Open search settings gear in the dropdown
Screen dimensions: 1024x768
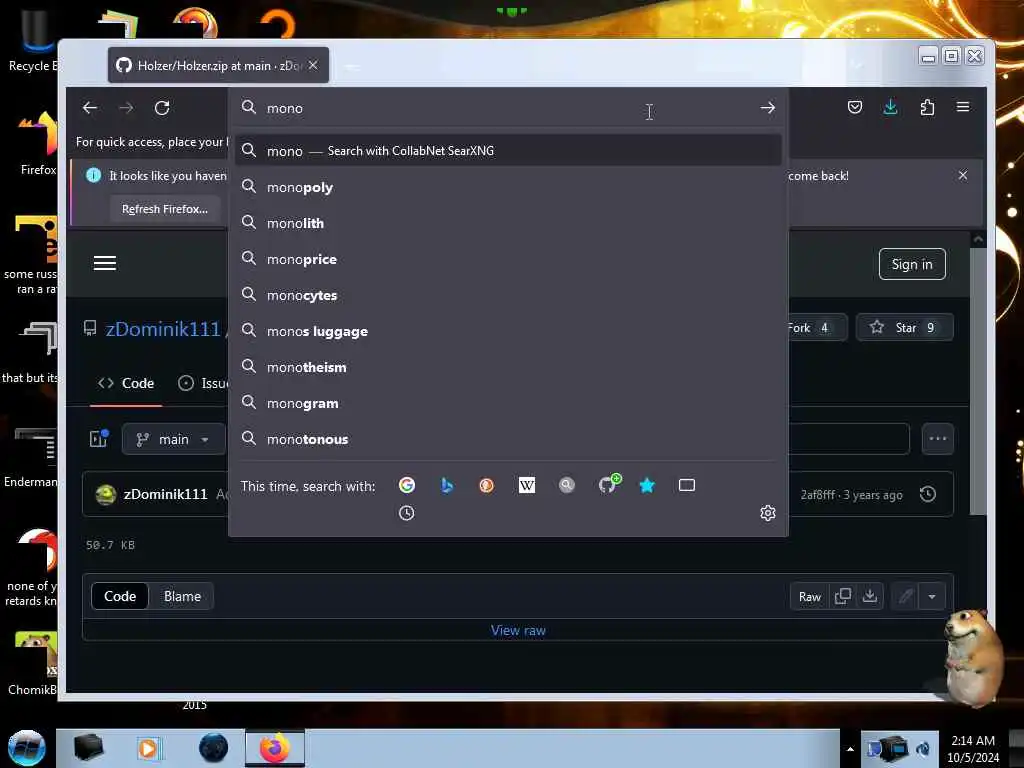click(767, 513)
